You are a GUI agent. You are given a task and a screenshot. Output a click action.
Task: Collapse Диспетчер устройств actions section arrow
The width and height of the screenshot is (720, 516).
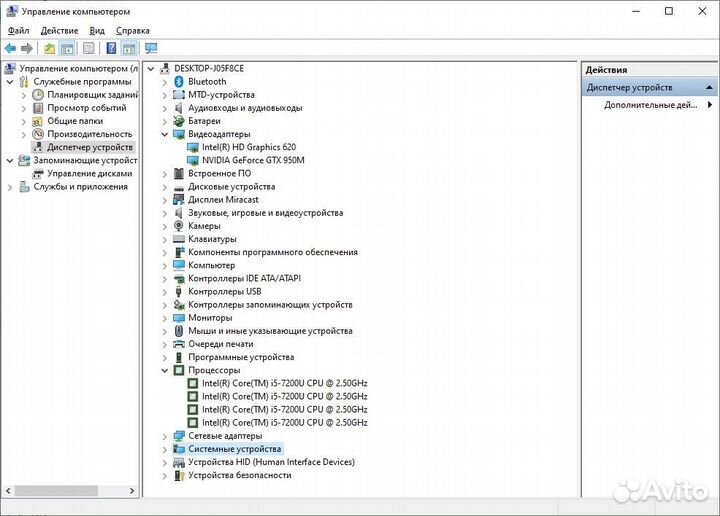tap(709, 87)
